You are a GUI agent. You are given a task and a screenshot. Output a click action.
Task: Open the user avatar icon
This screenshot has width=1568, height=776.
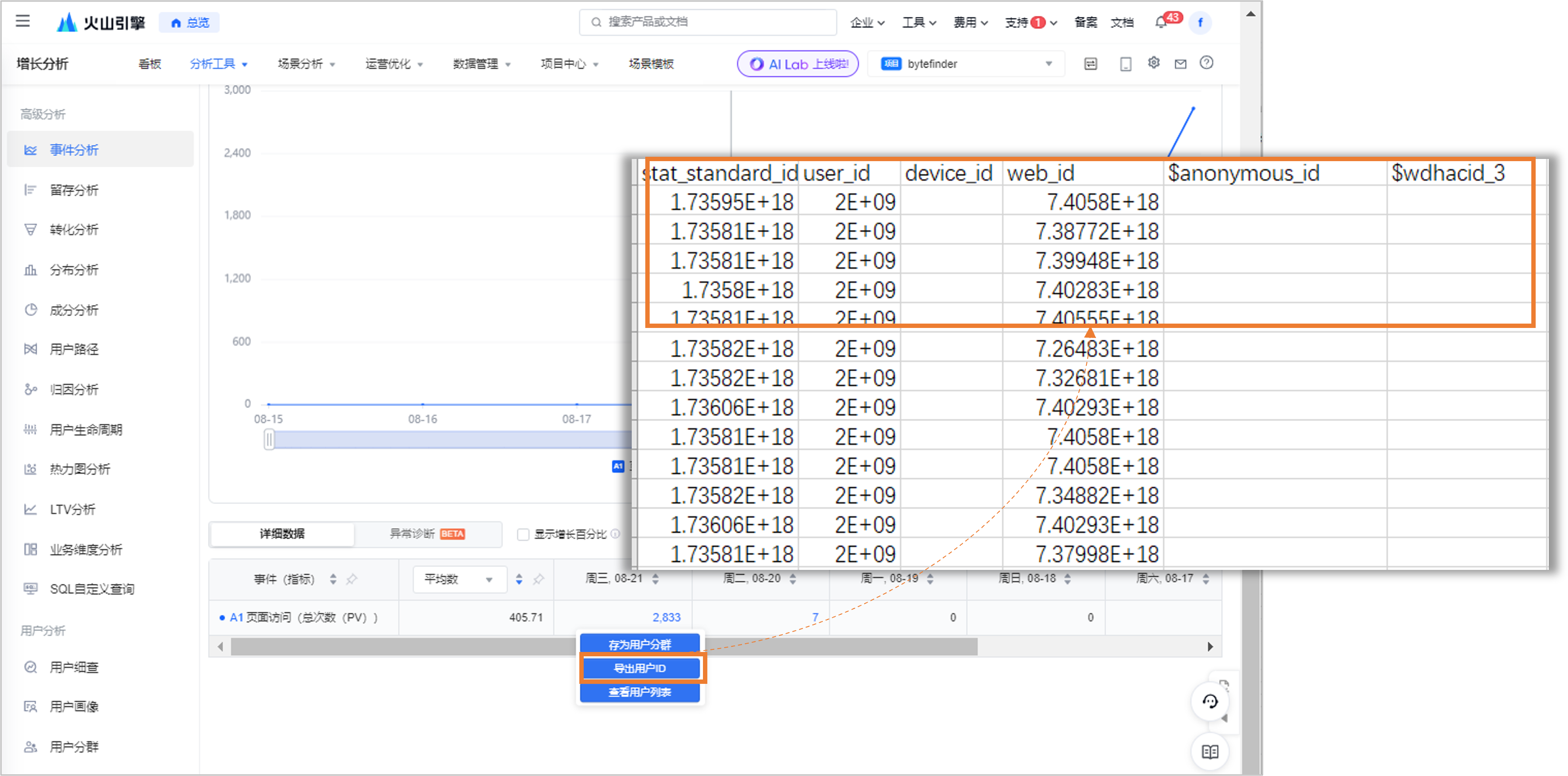point(1200,23)
